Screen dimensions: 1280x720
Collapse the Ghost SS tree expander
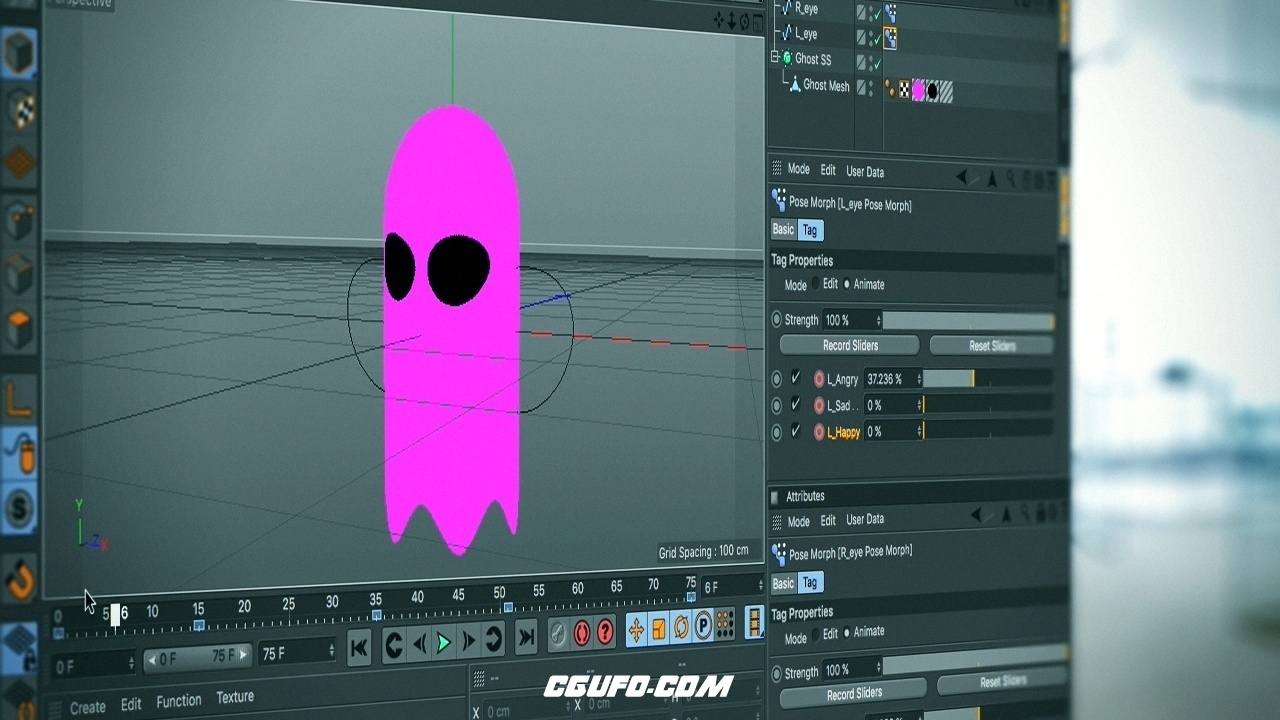pyautogui.click(x=775, y=58)
